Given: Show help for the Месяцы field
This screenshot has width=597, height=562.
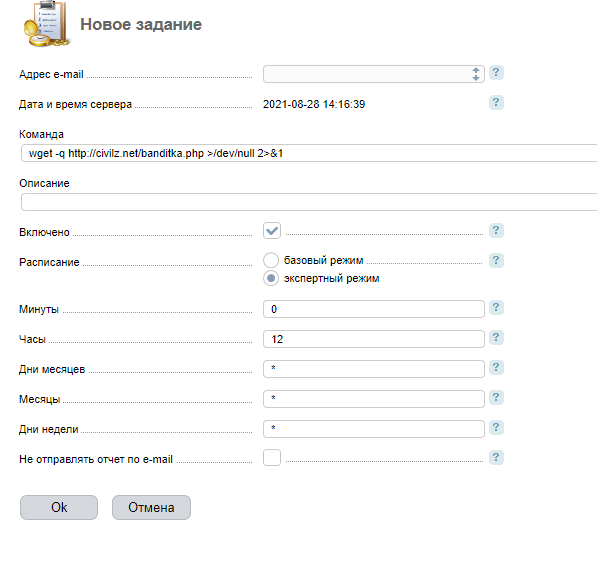Looking at the screenshot, I should pos(496,398).
